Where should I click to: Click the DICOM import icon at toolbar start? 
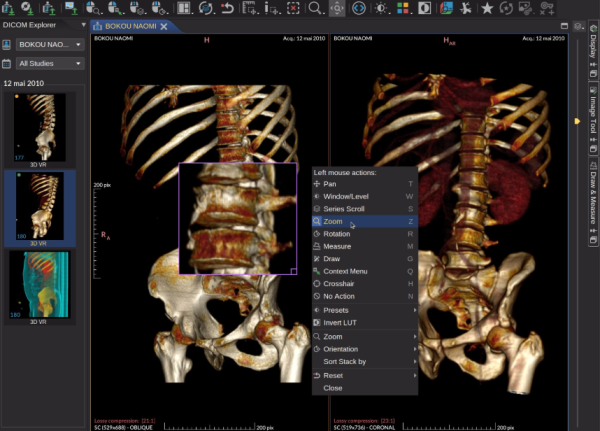pos(8,8)
